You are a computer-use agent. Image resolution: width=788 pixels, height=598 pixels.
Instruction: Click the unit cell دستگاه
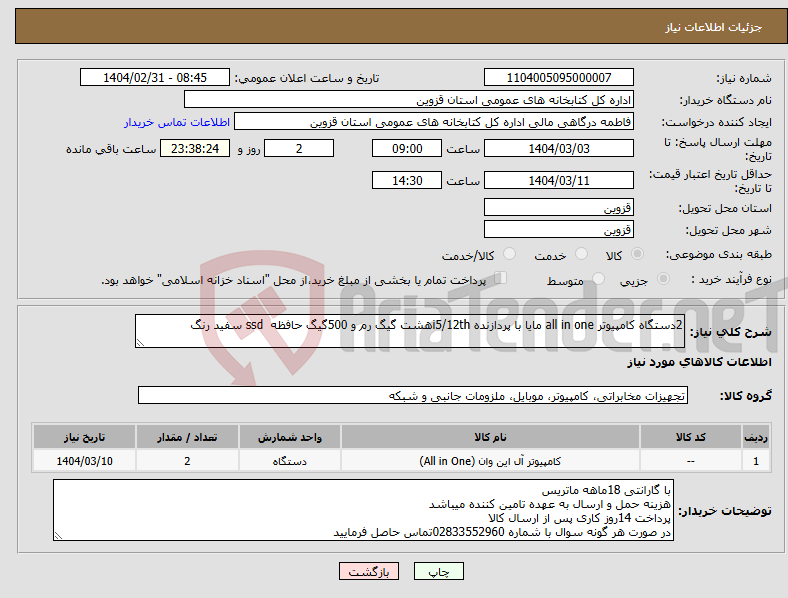point(290,461)
